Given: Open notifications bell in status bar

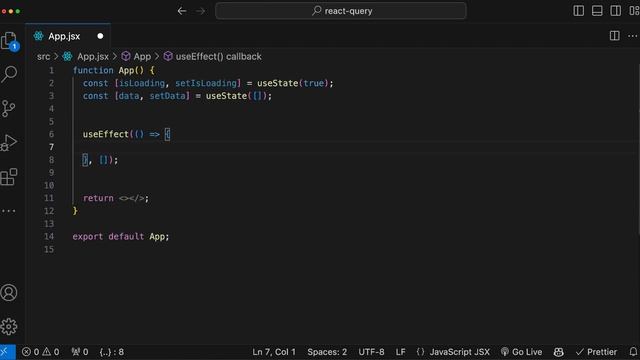Looking at the screenshot, I should (x=633, y=352).
